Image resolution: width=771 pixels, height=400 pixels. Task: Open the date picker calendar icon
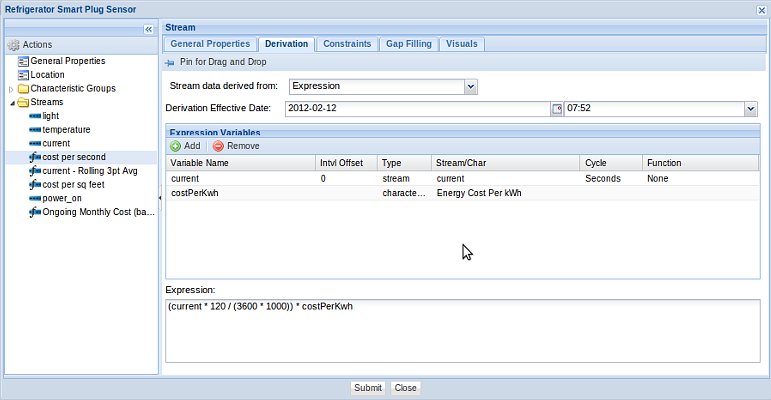[x=557, y=108]
